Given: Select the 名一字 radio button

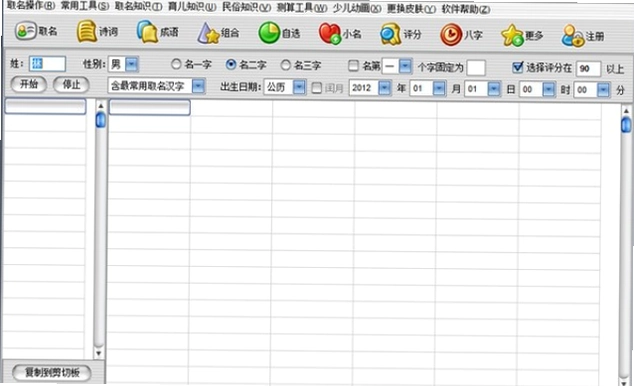Looking at the screenshot, I should click(176, 64).
